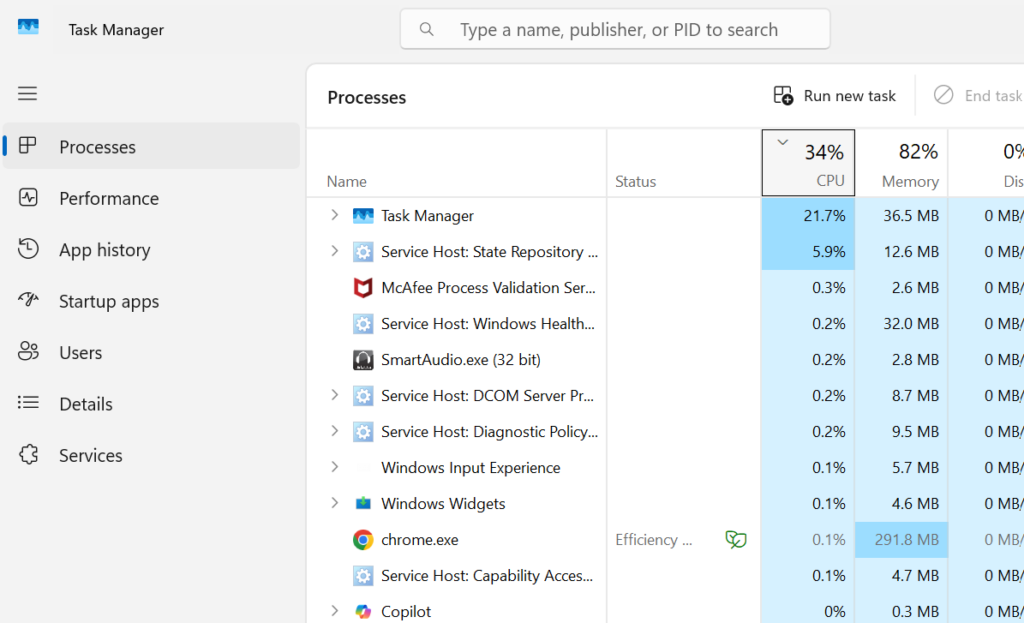Click the End task button label

point(993,96)
